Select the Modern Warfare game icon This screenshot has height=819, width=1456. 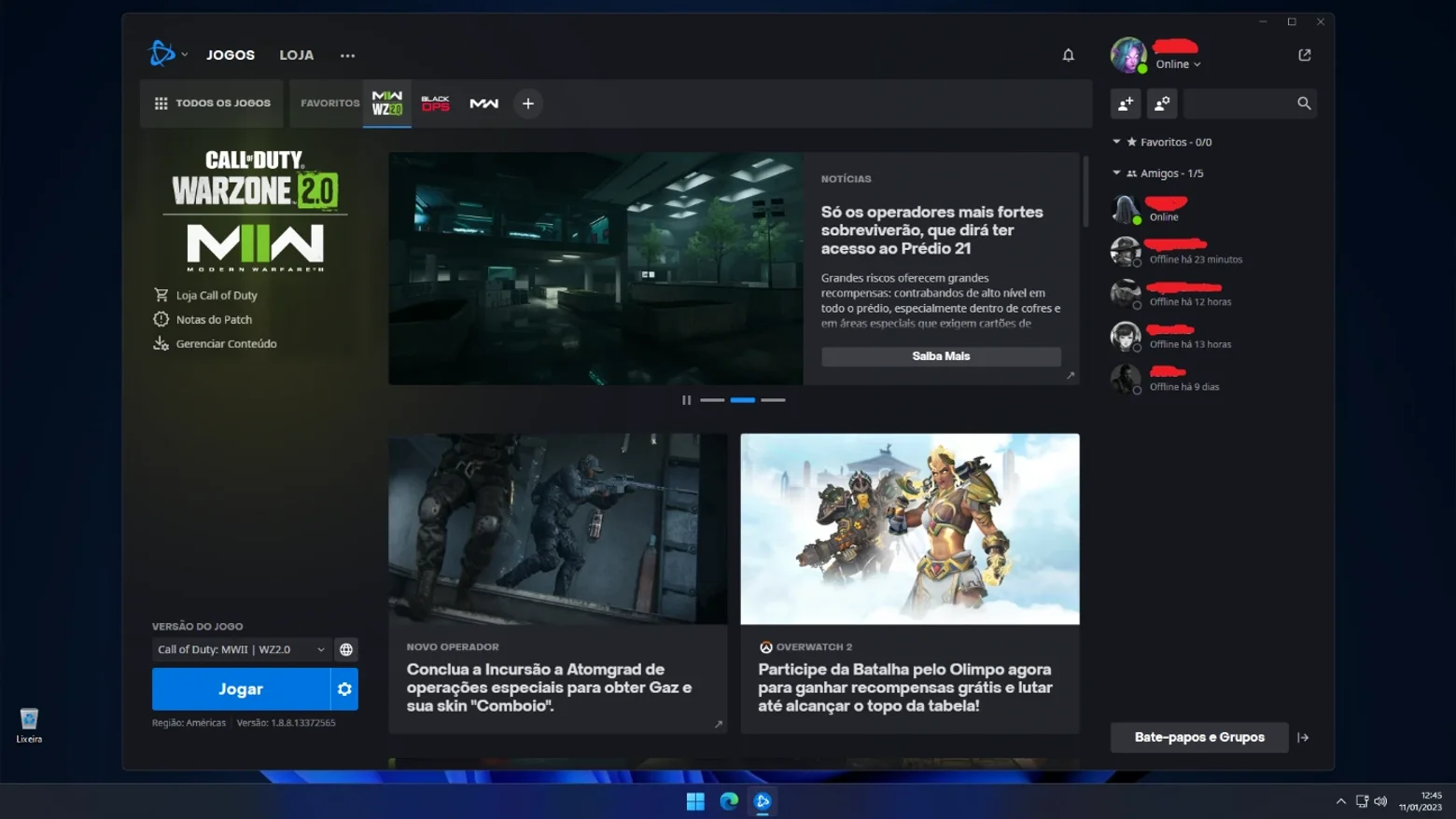pyautogui.click(x=483, y=104)
